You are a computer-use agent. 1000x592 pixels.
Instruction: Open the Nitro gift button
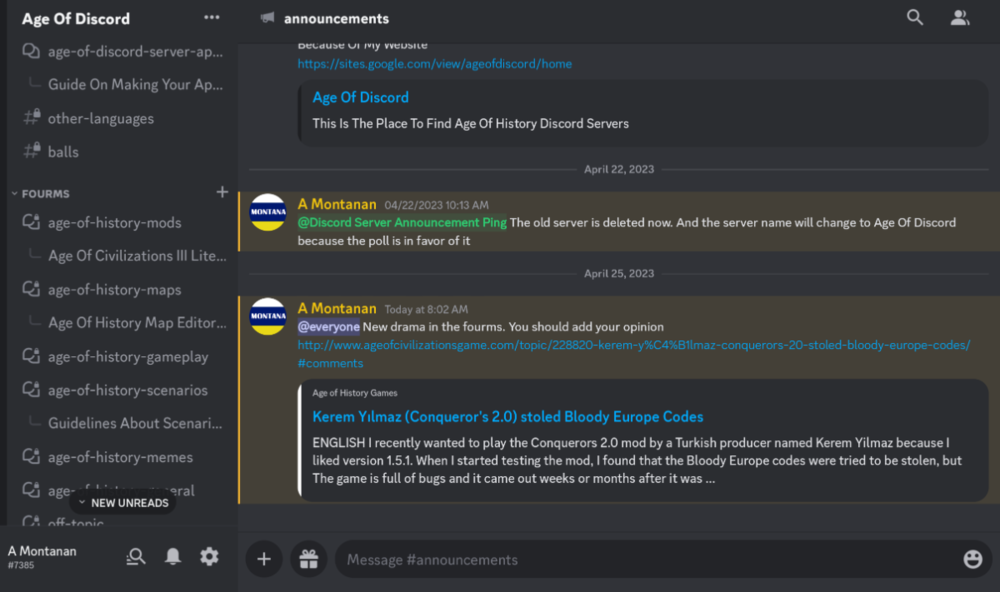point(309,559)
